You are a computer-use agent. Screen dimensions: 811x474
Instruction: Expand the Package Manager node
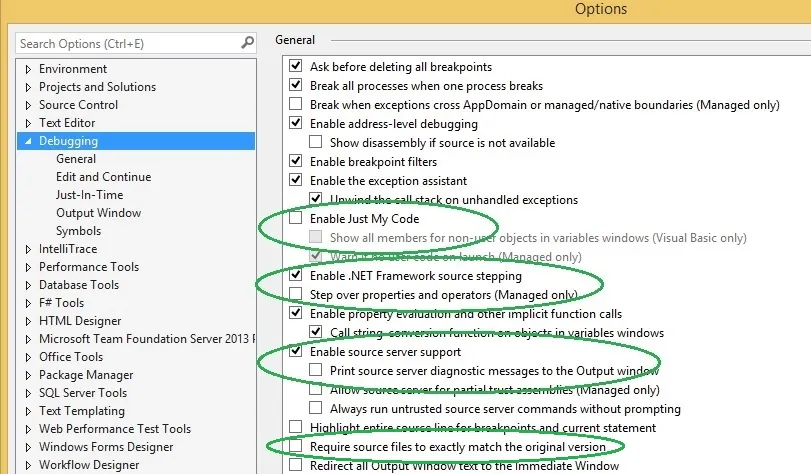(x=28, y=375)
